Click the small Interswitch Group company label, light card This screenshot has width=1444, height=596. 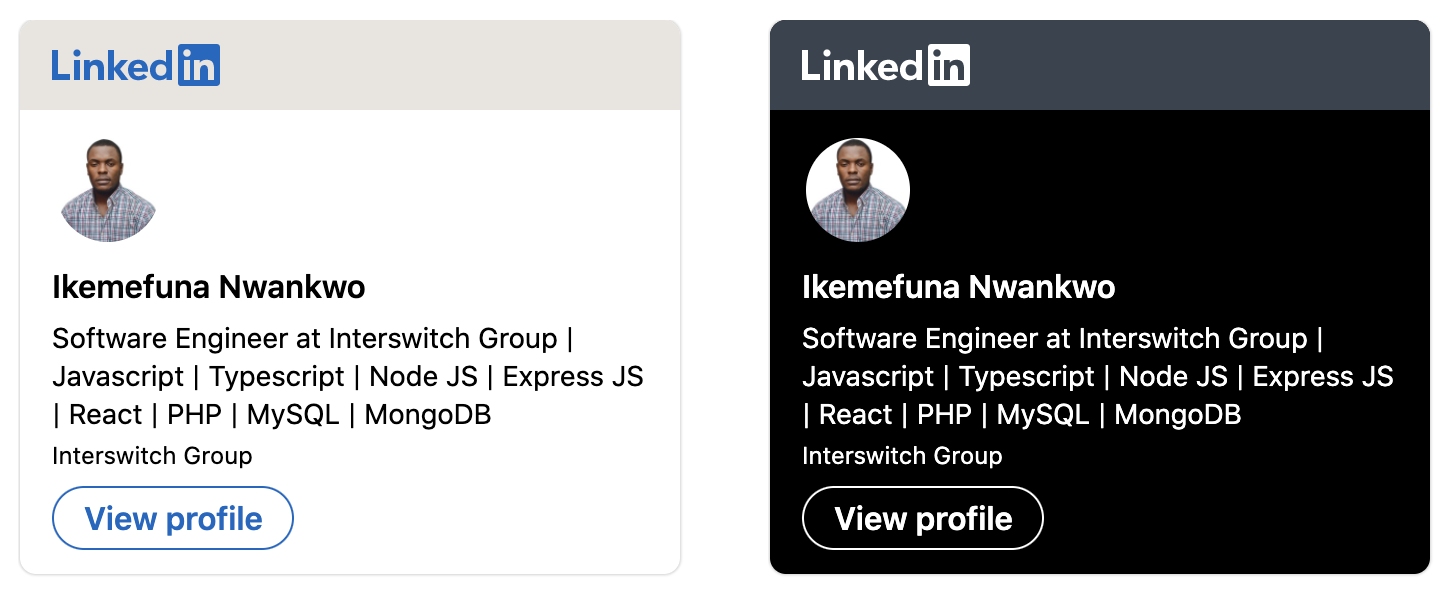click(152, 456)
